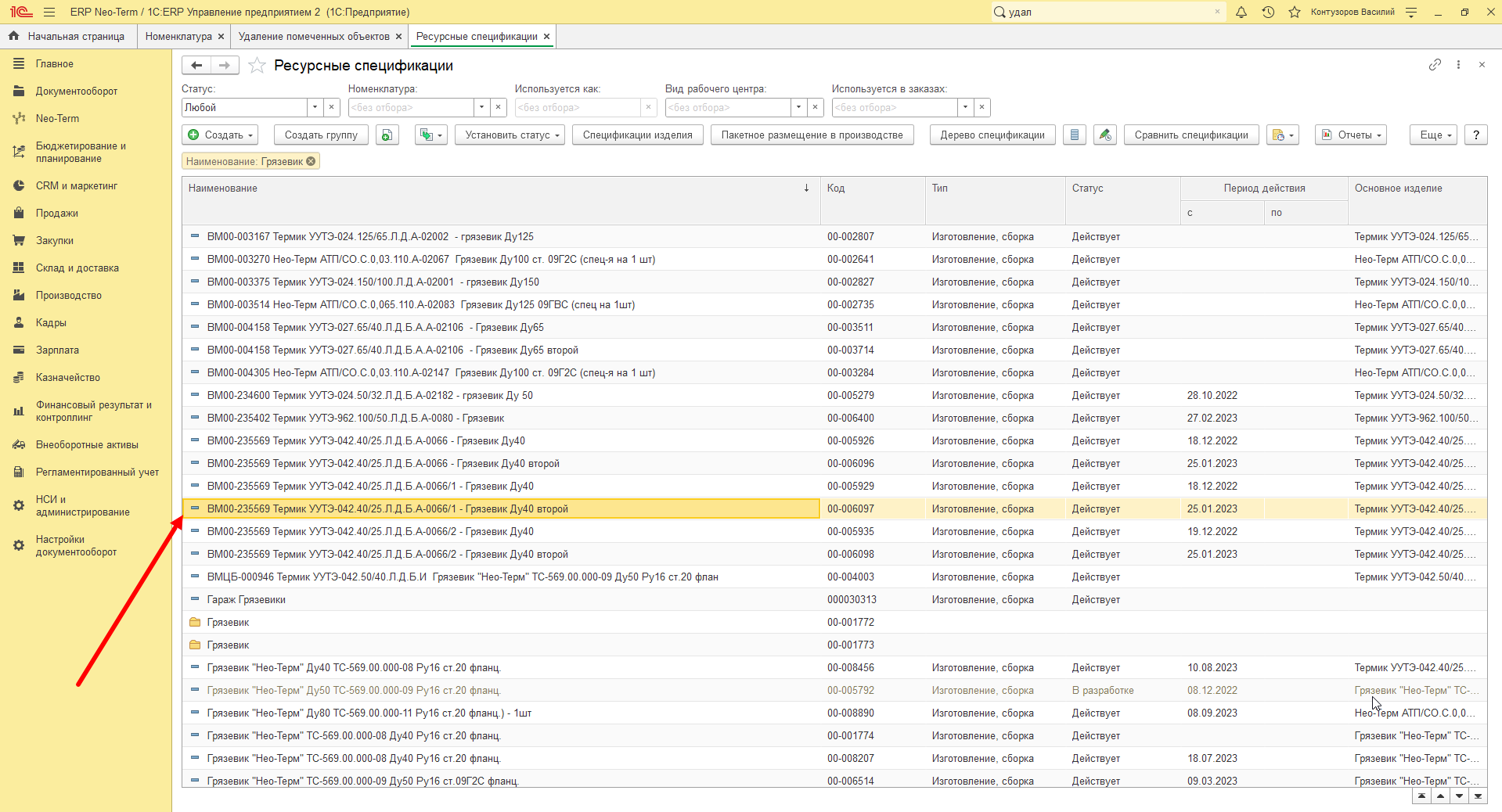This screenshot has width=1502, height=812.
Task: Switch to Номенклатура tab
Action: coord(178,36)
